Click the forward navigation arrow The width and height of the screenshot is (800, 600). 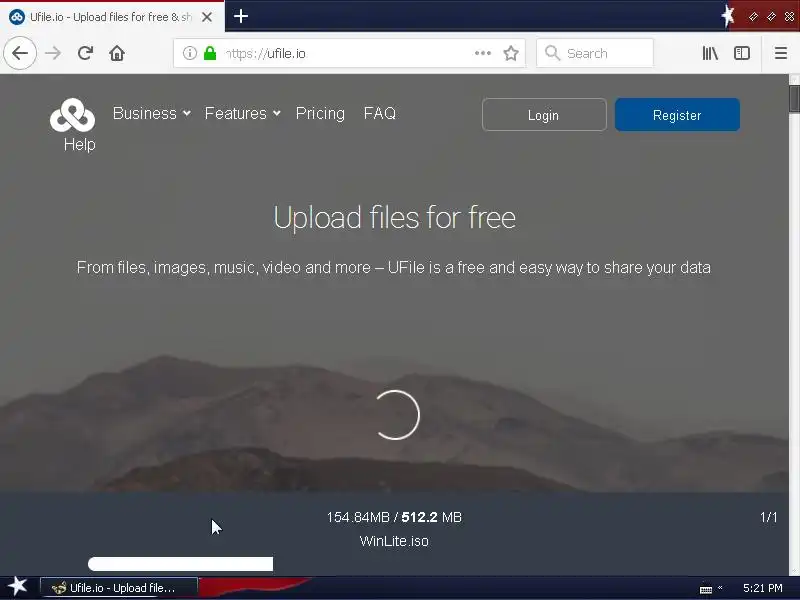[53, 53]
